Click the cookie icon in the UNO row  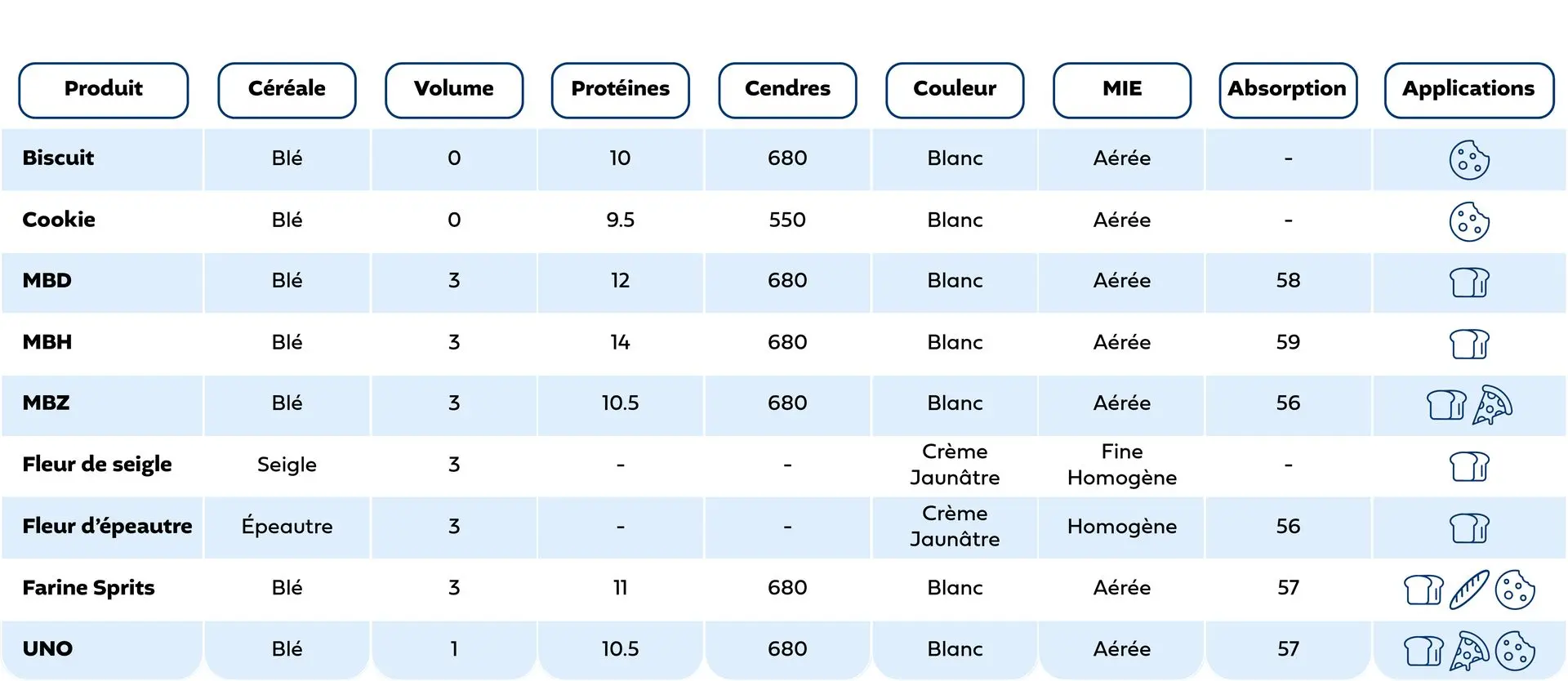1515,651
